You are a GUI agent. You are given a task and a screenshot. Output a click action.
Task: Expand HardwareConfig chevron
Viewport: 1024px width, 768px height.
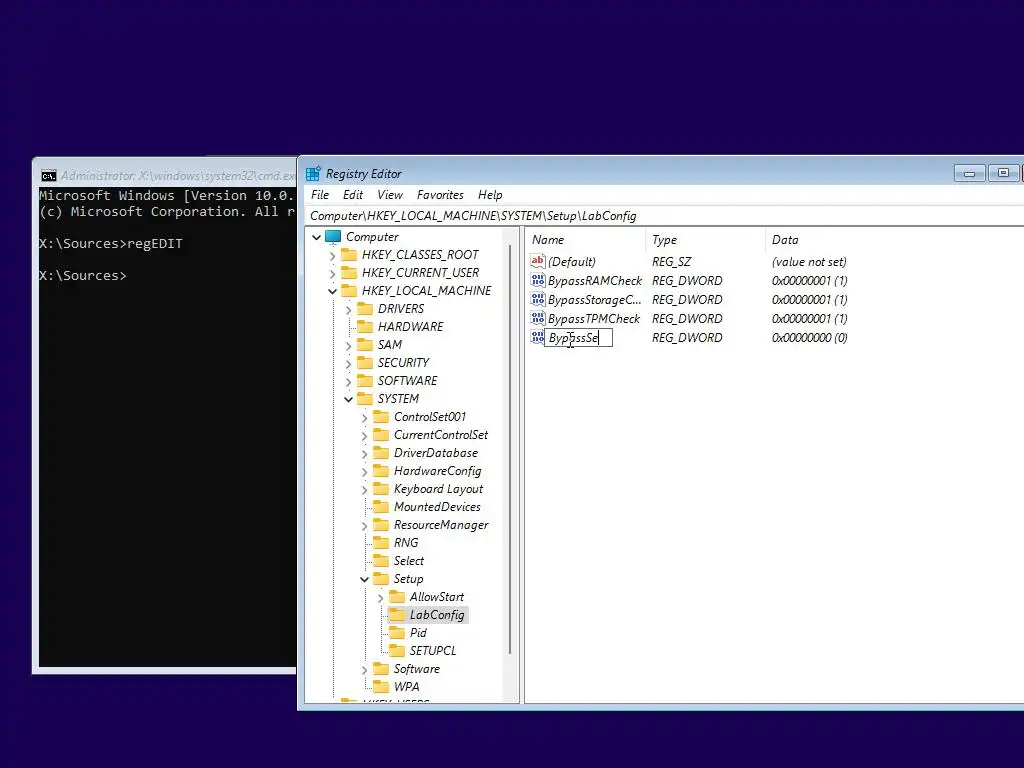364,472
